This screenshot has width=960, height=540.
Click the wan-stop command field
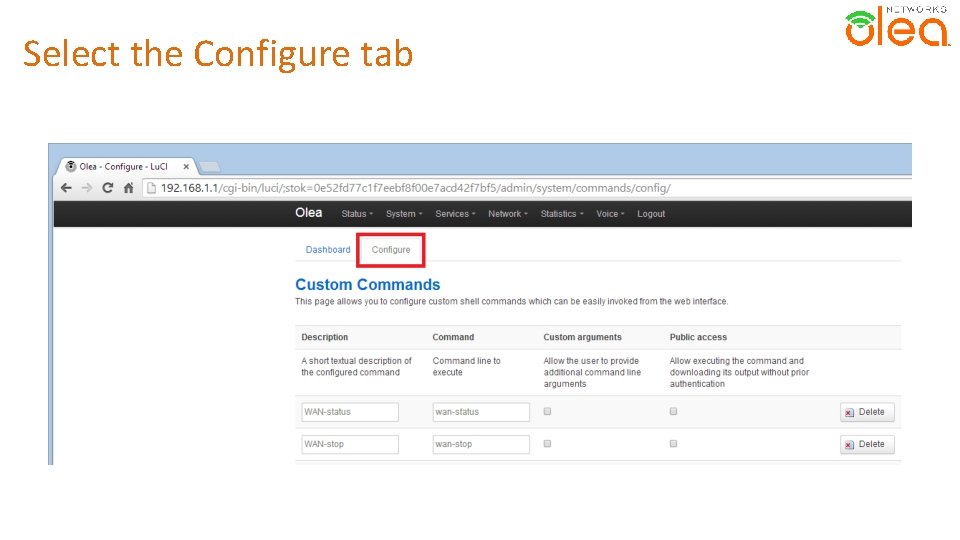(481, 444)
